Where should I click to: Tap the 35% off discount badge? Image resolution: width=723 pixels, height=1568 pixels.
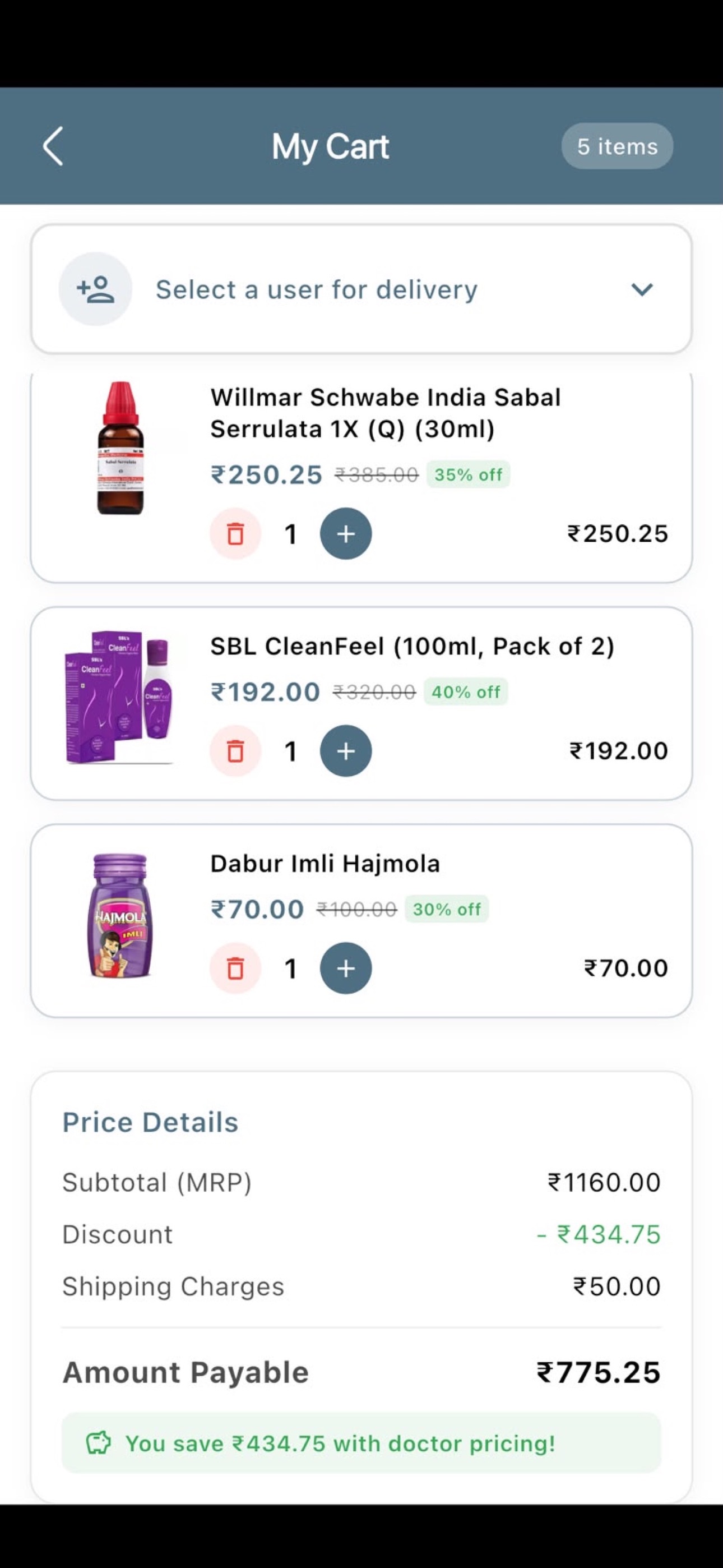coord(468,475)
